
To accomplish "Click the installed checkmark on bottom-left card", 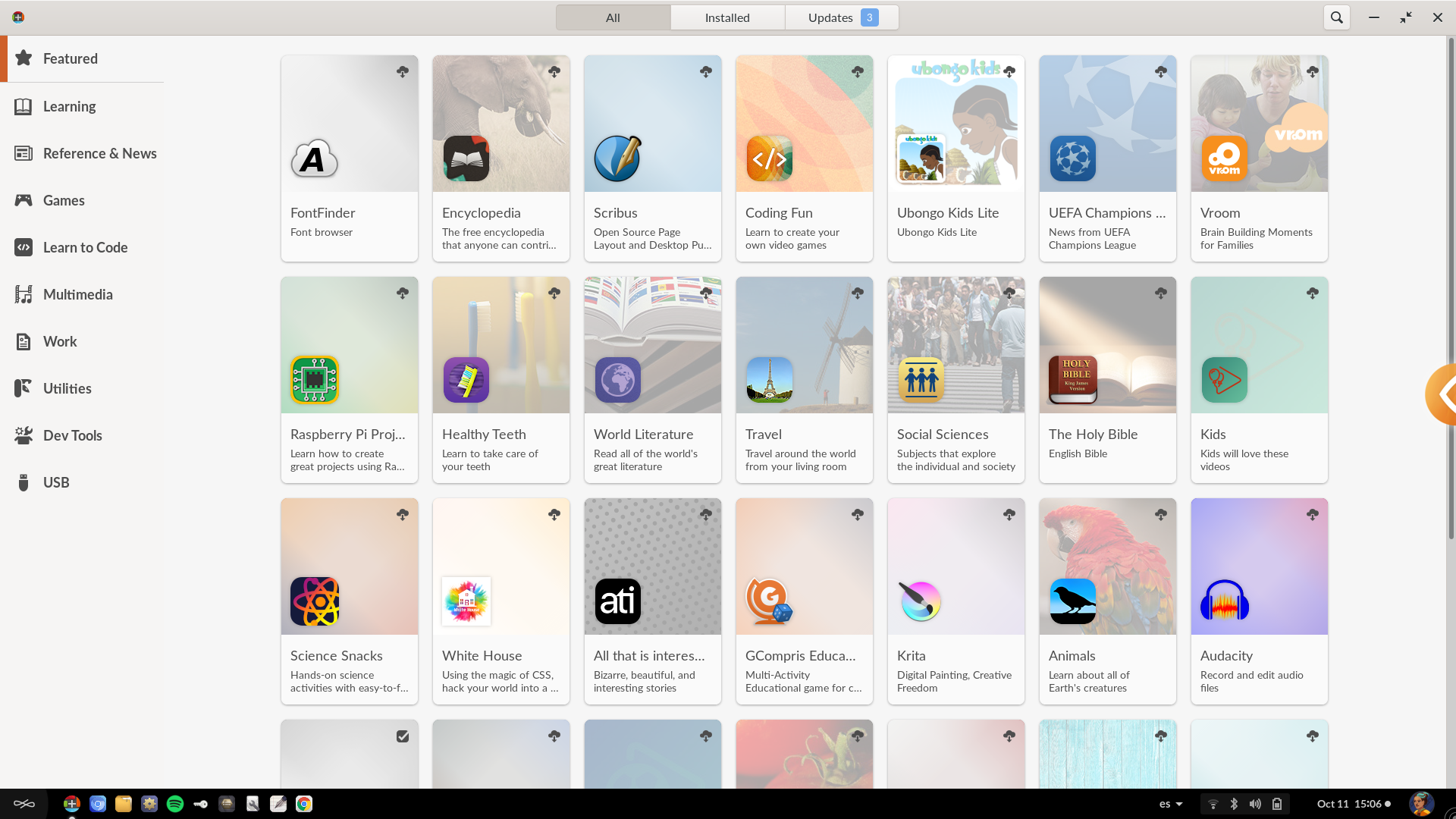I will (403, 736).
